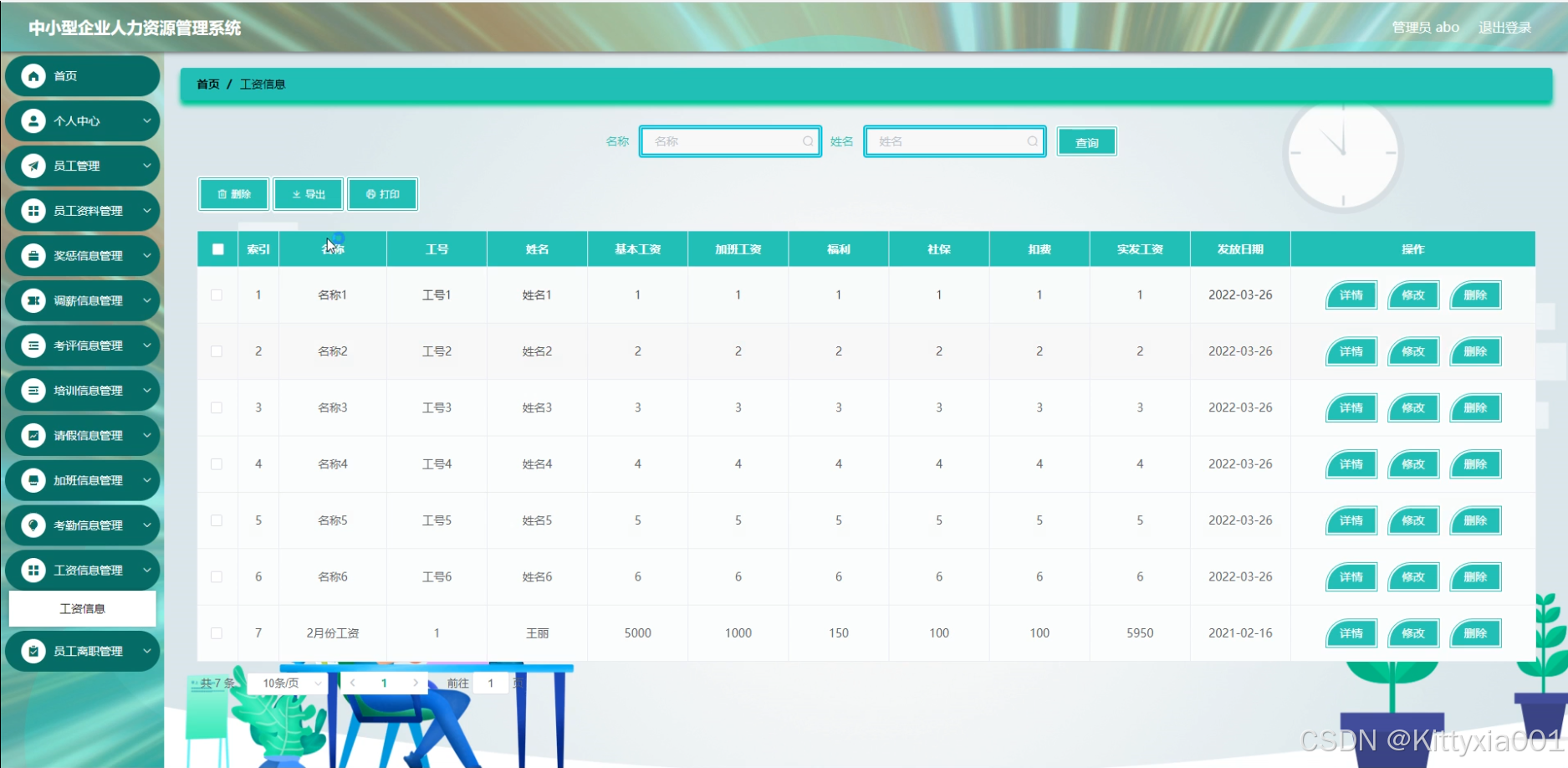The image size is (1568, 768).
Task: Click 退出登录 to log out
Action: click(1504, 28)
